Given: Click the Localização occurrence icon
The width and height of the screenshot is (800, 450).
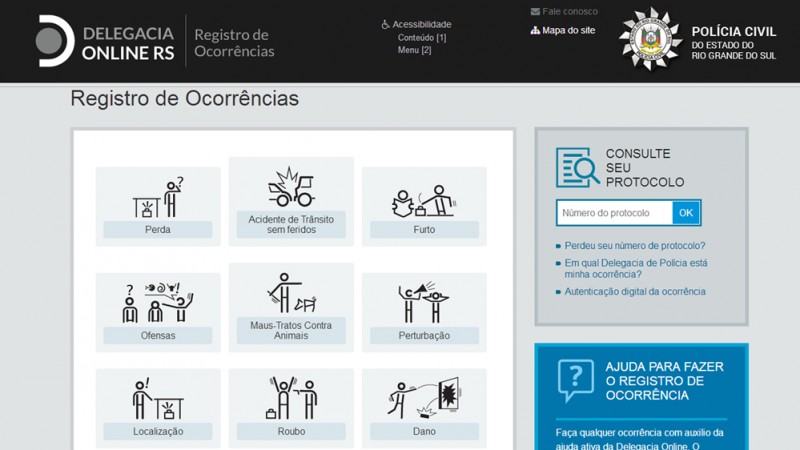Looking at the screenshot, I should point(158,398).
